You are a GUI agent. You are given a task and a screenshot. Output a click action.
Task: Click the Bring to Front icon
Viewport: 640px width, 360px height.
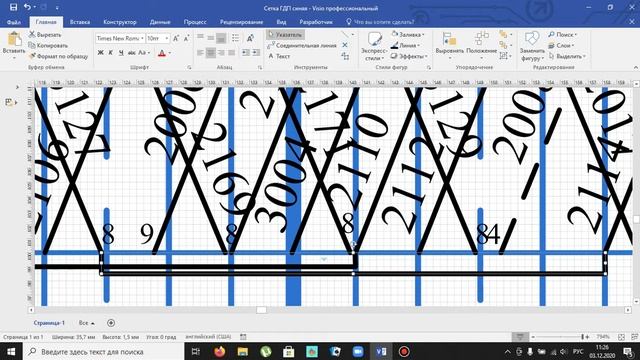(x=503, y=34)
